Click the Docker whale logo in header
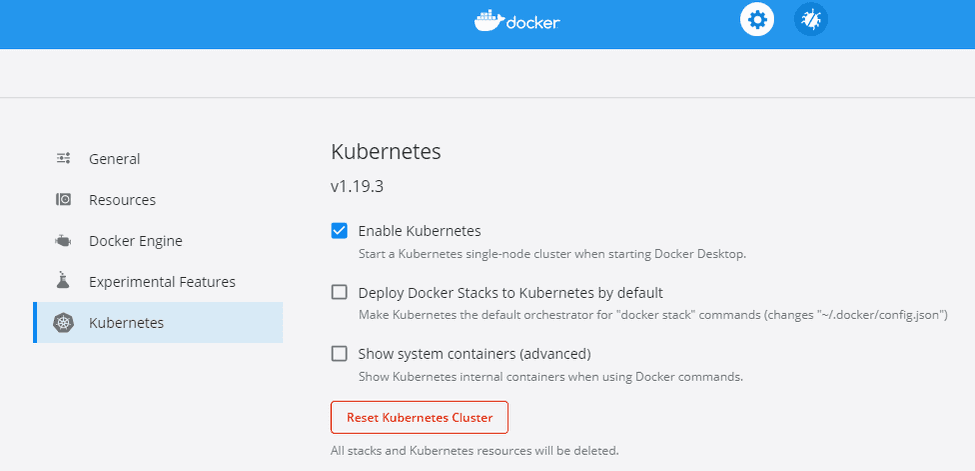Viewport: 975px width, 471px height. coord(490,21)
